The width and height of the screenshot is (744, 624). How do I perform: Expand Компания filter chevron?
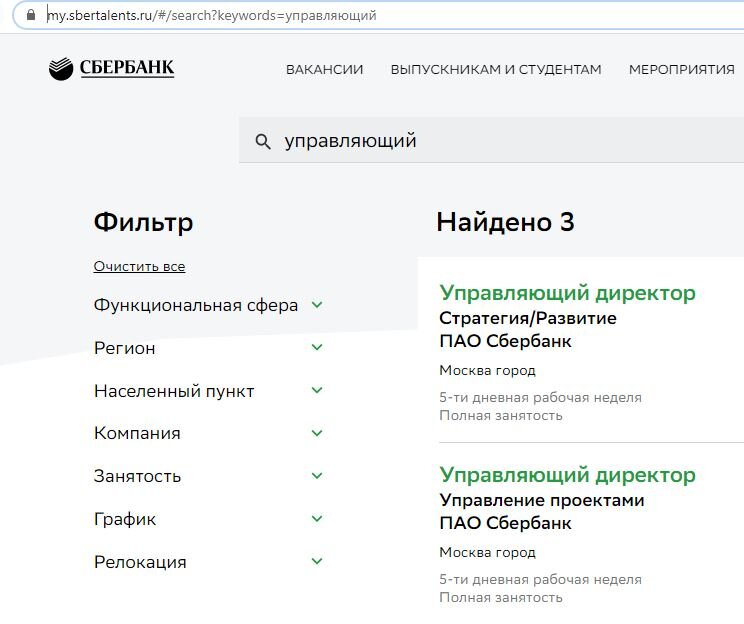(x=317, y=433)
